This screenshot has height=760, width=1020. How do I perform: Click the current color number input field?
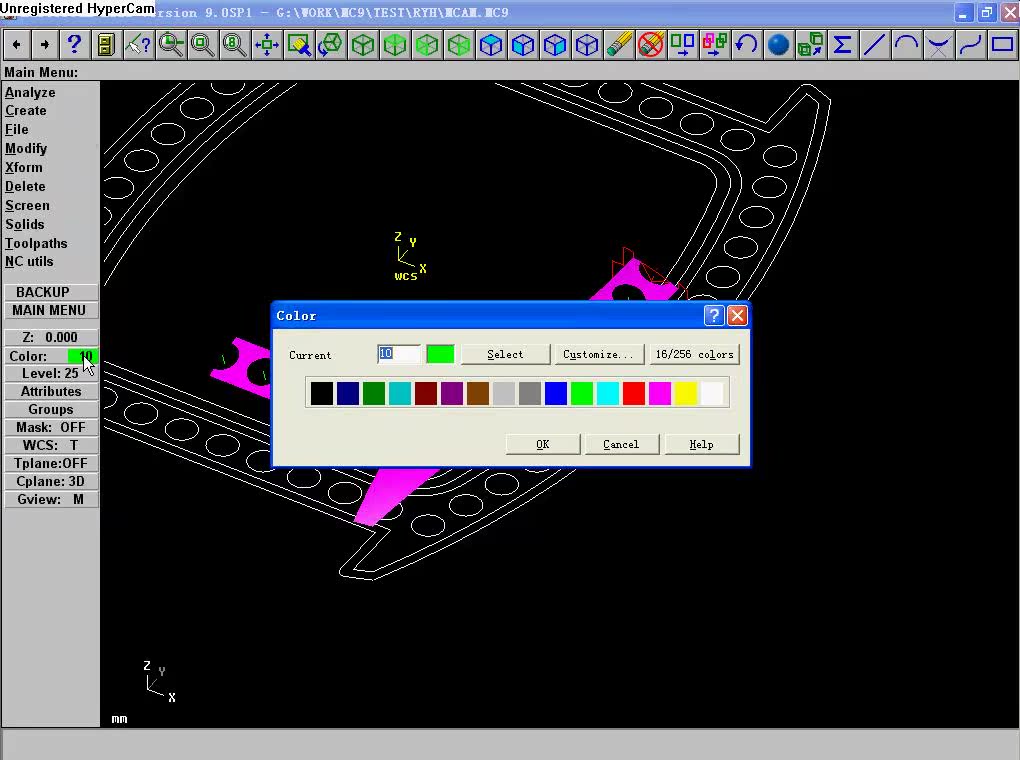tap(399, 354)
